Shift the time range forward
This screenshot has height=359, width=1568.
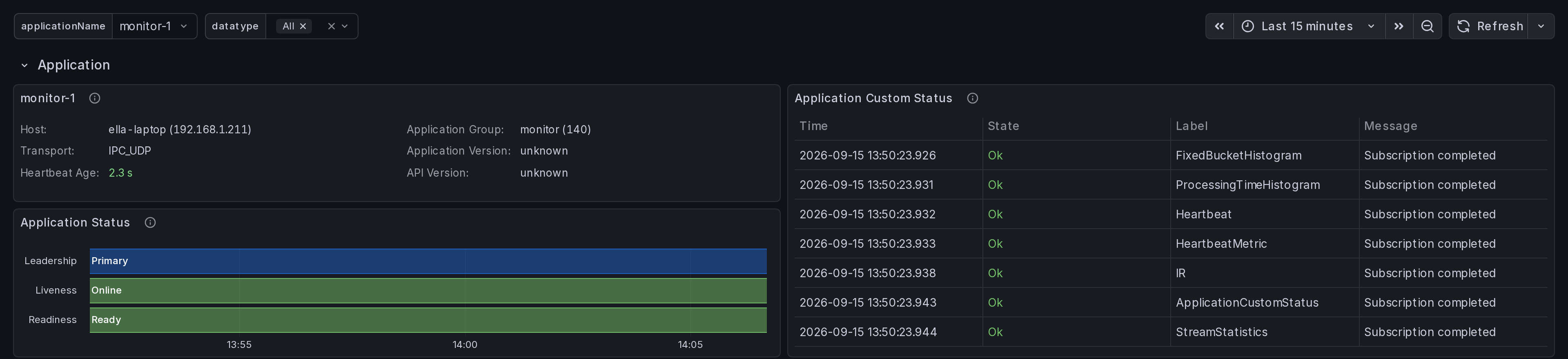coord(1399,26)
